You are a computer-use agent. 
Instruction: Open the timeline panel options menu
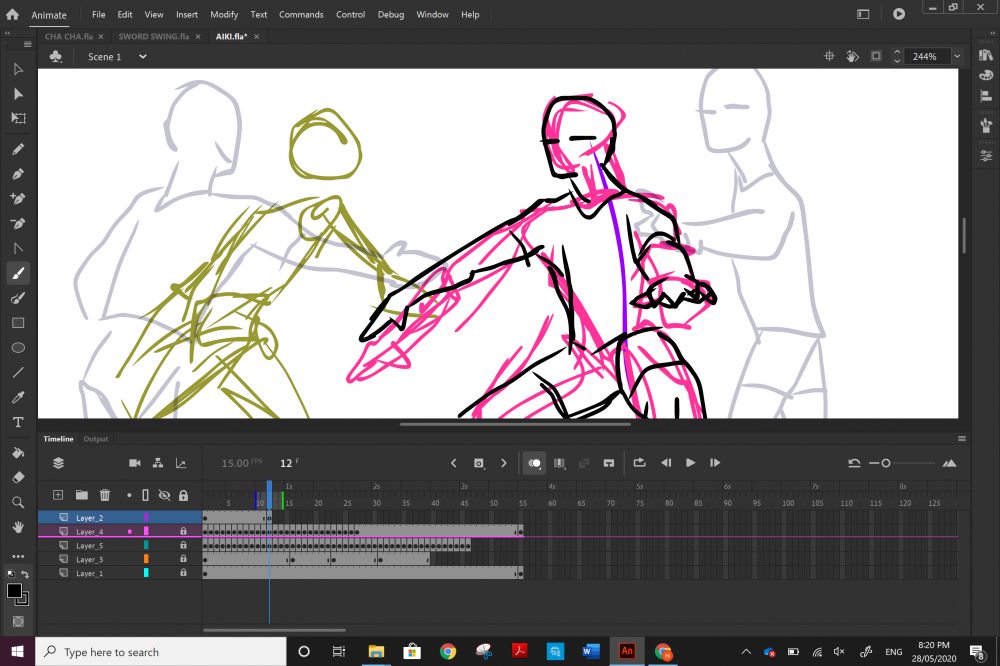point(962,439)
